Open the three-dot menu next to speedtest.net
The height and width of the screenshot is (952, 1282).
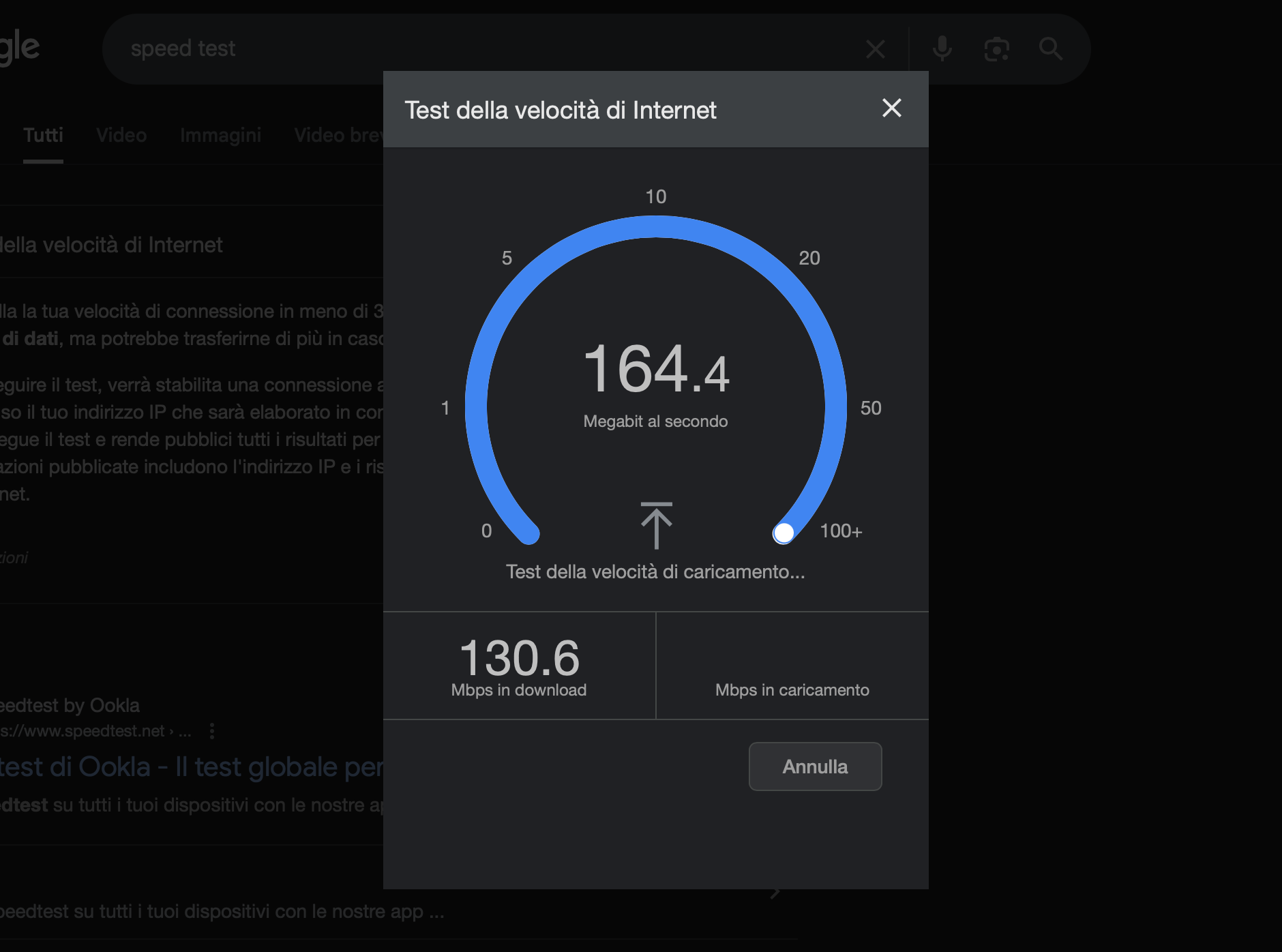[x=211, y=731]
